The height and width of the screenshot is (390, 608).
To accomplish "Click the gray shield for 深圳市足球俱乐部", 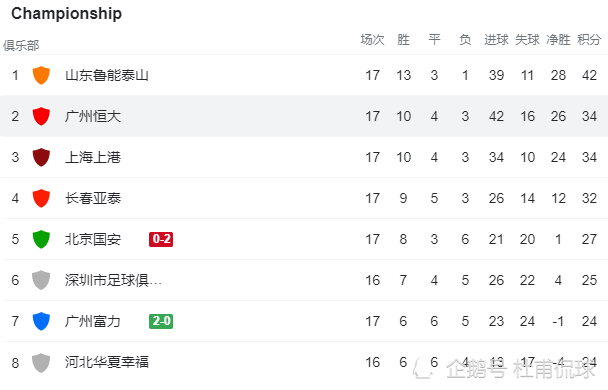I will (41, 280).
